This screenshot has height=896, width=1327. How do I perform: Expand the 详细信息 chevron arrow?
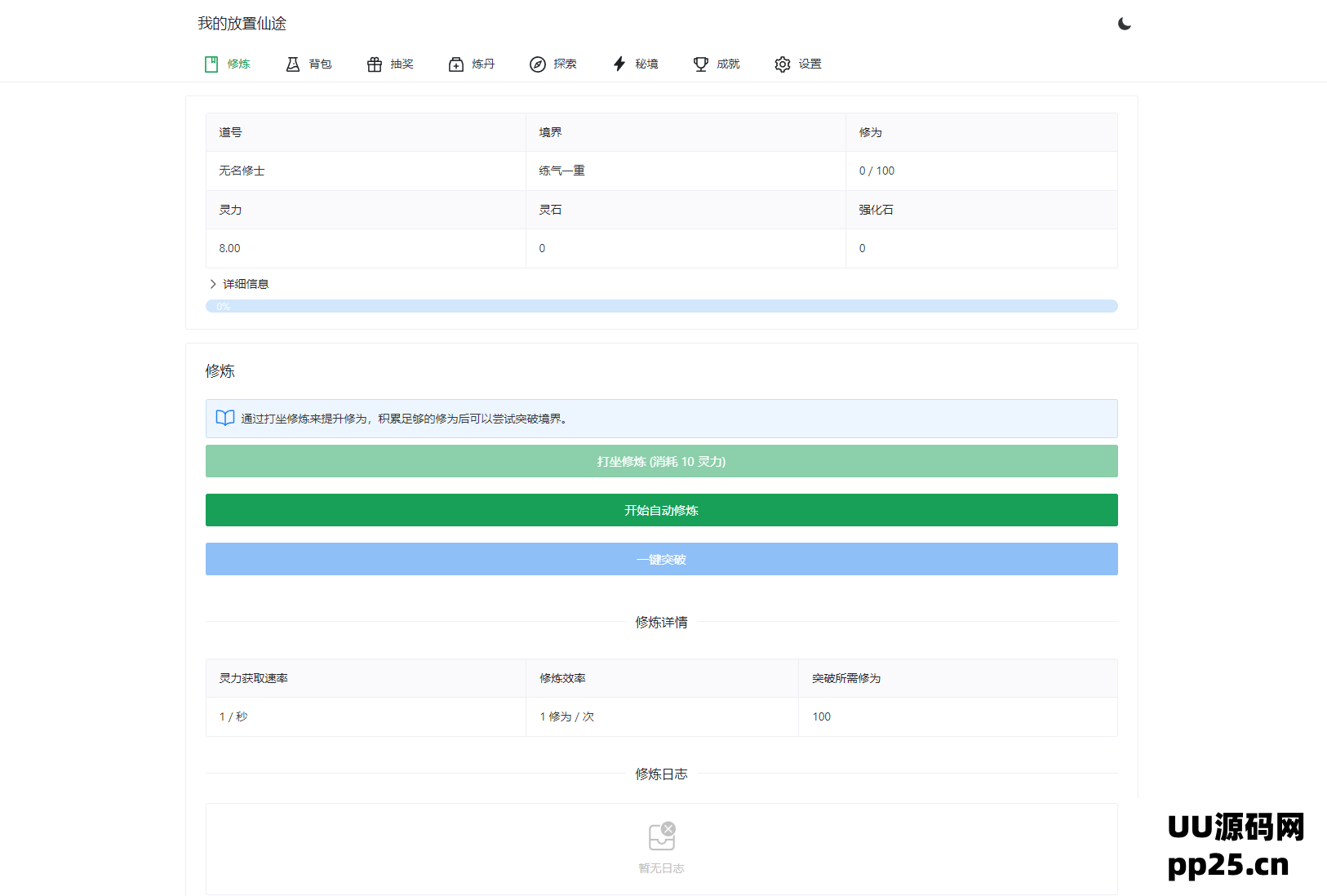[213, 284]
